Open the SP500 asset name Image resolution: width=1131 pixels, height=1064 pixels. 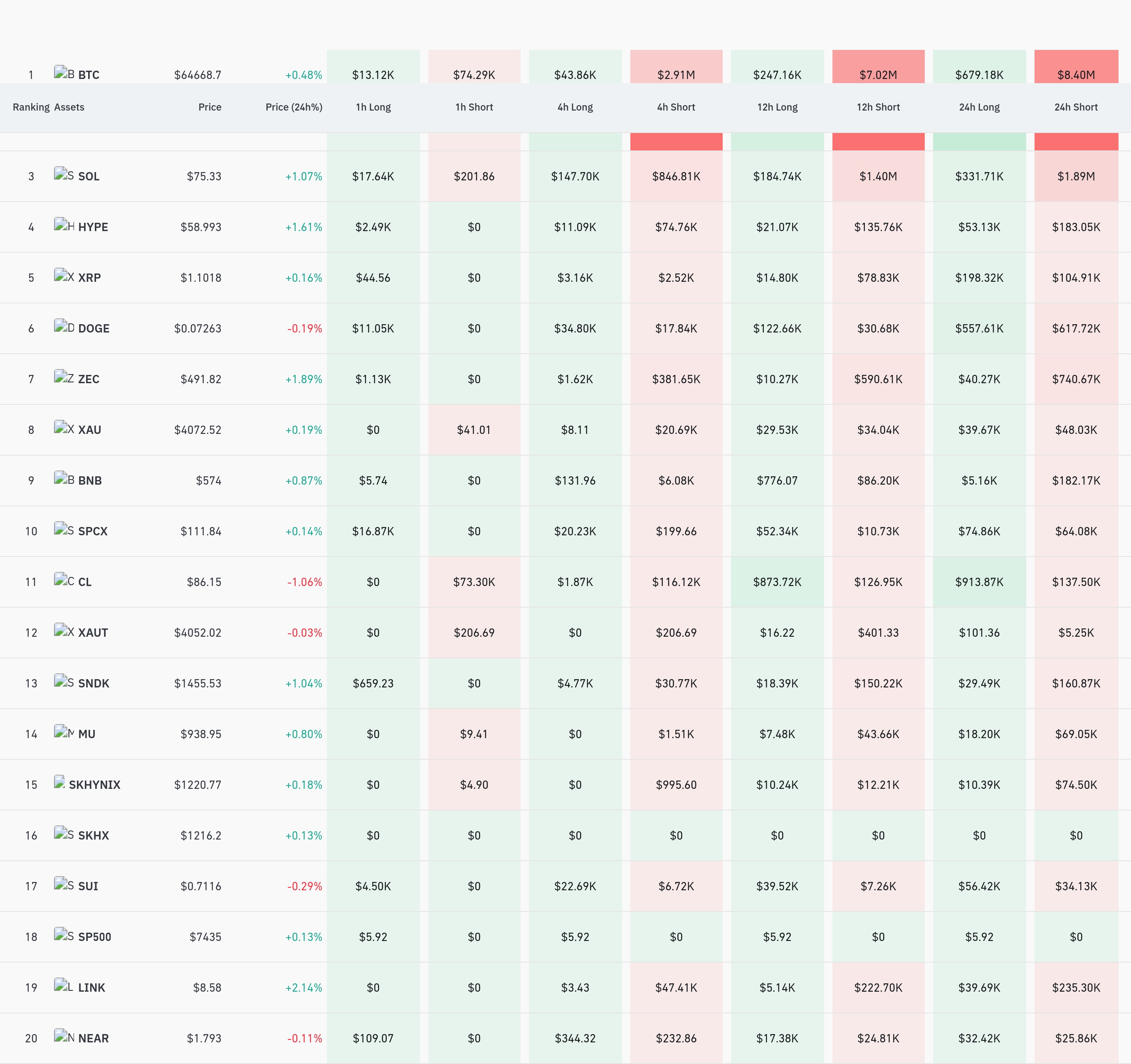94,937
